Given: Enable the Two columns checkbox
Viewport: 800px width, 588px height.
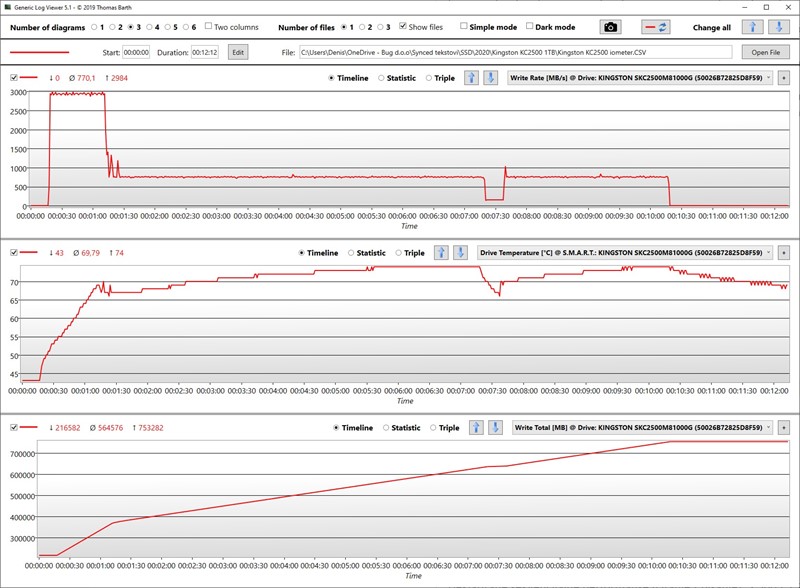Looking at the screenshot, I should pyautogui.click(x=208, y=26).
